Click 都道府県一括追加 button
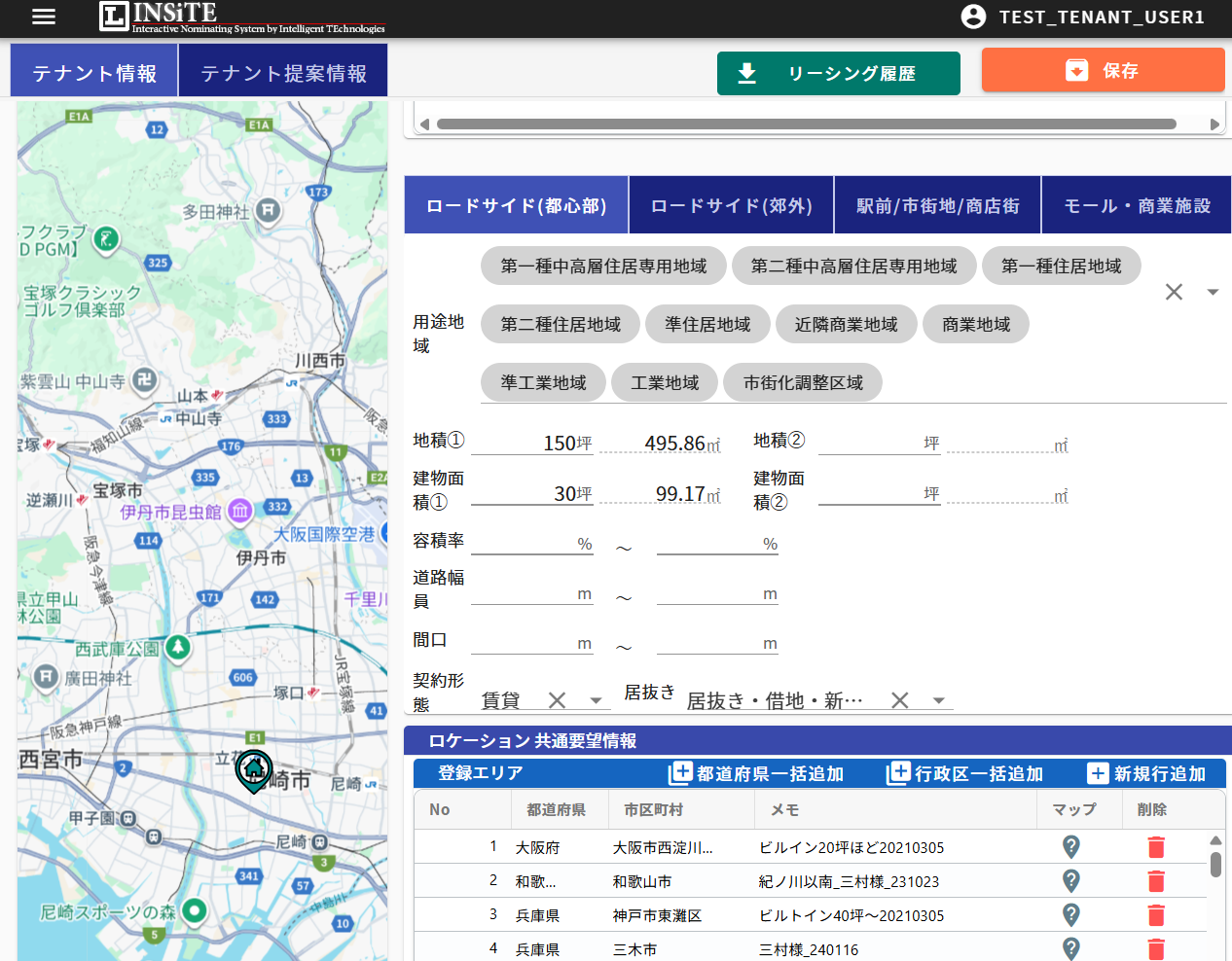This screenshot has height=961, width=1232. [x=756, y=774]
